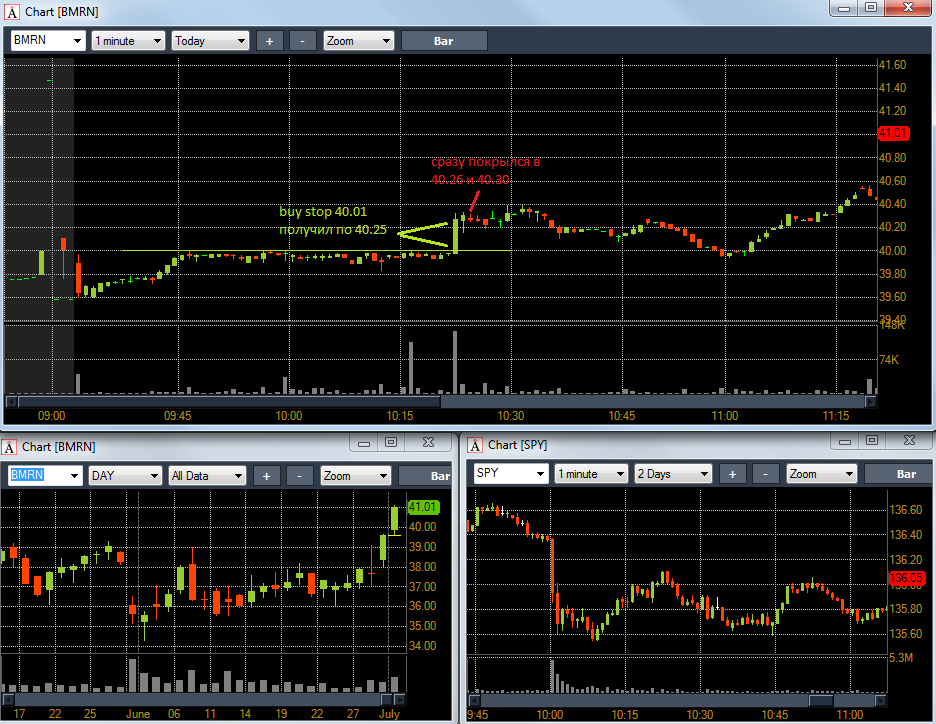The width and height of the screenshot is (936, 724).
Task: Click app icon in Chart [SPY] title bar
Action: click(475, 445)
